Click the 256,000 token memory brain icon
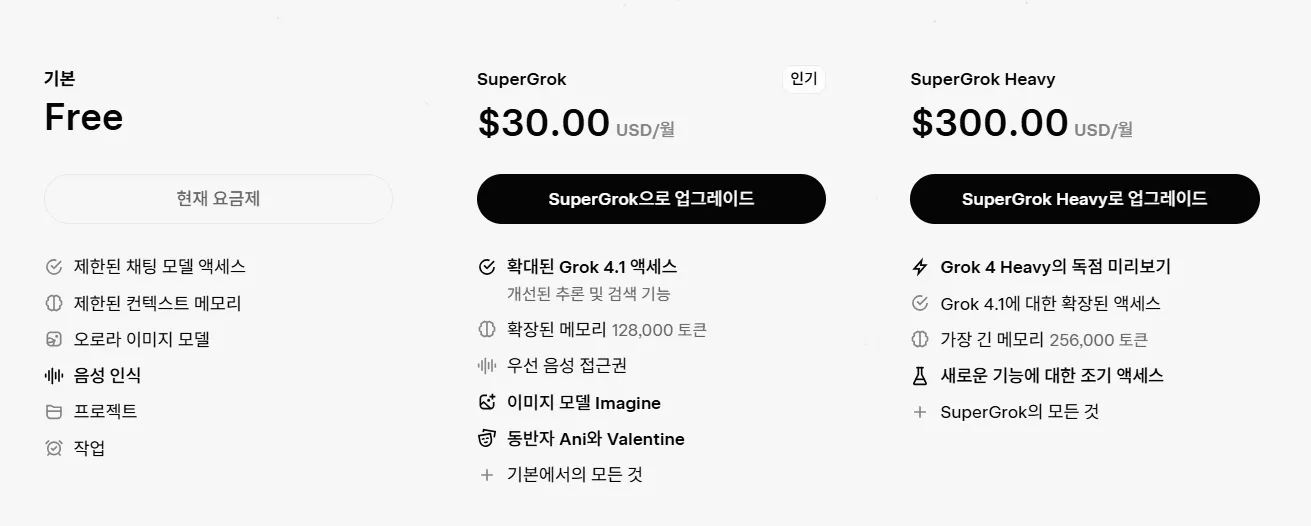 point(920,340)
